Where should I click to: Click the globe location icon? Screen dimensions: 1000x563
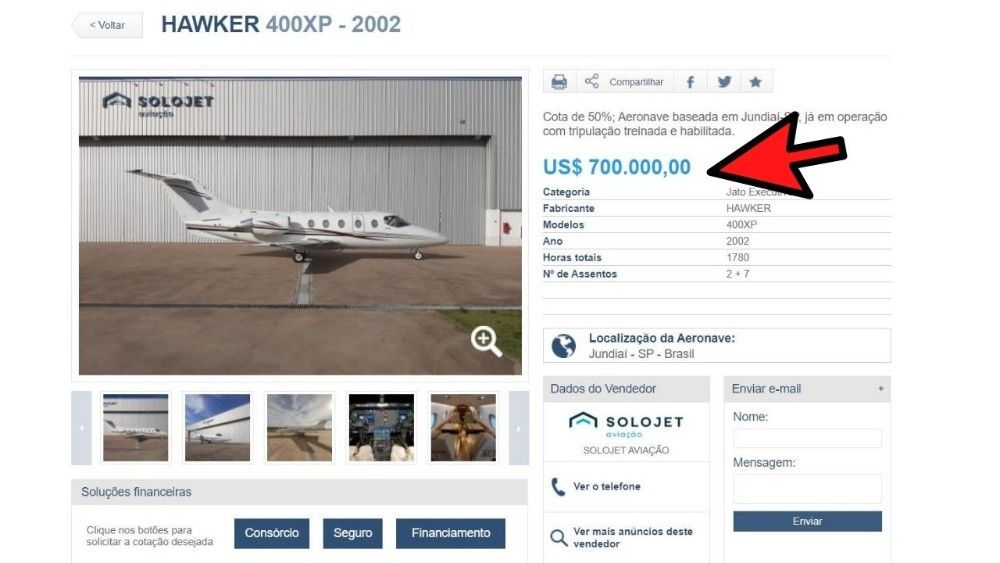click(564, 346)
